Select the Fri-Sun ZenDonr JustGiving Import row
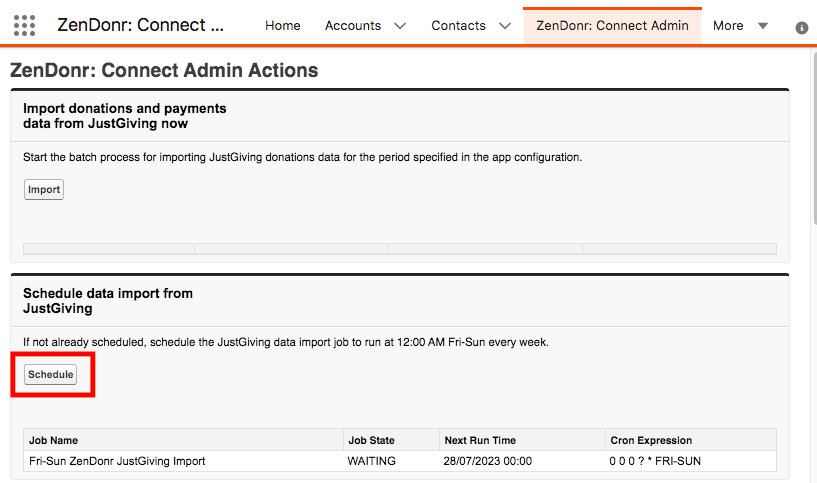This screenshot has height=483, width=817. pyautogui.click(x=400, y=461)
